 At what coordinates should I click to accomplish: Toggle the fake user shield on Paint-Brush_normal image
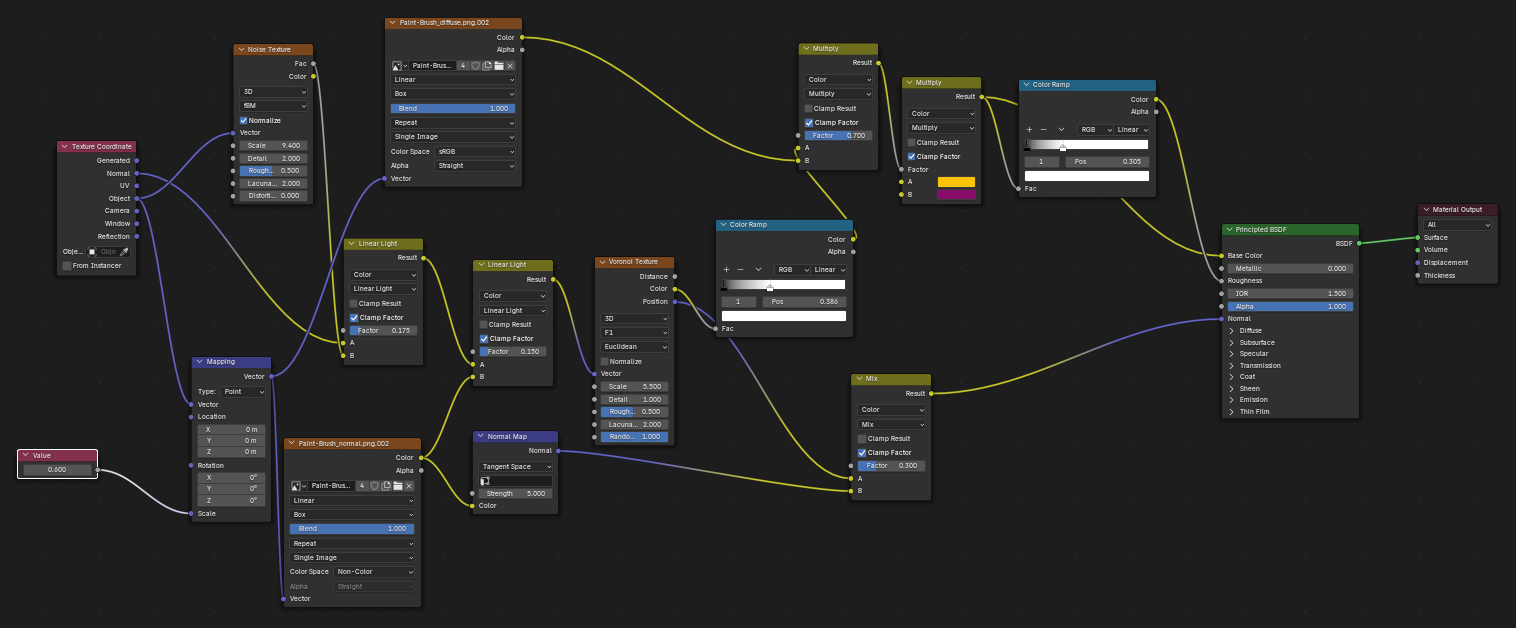(x=375, y=487)
